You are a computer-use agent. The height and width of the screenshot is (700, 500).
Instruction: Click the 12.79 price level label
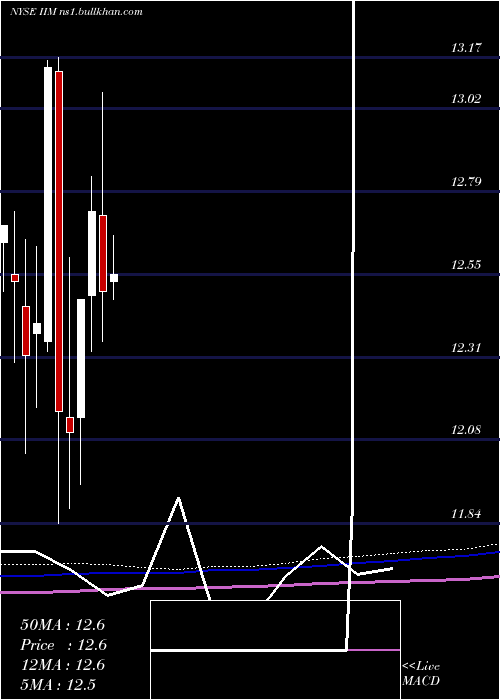coord(466,182)
